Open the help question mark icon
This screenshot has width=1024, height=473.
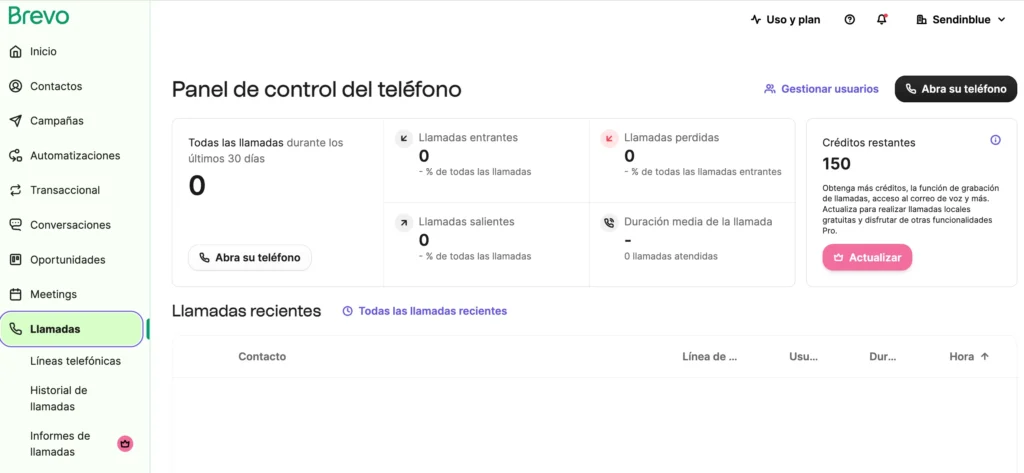click(x=850, y=20)
